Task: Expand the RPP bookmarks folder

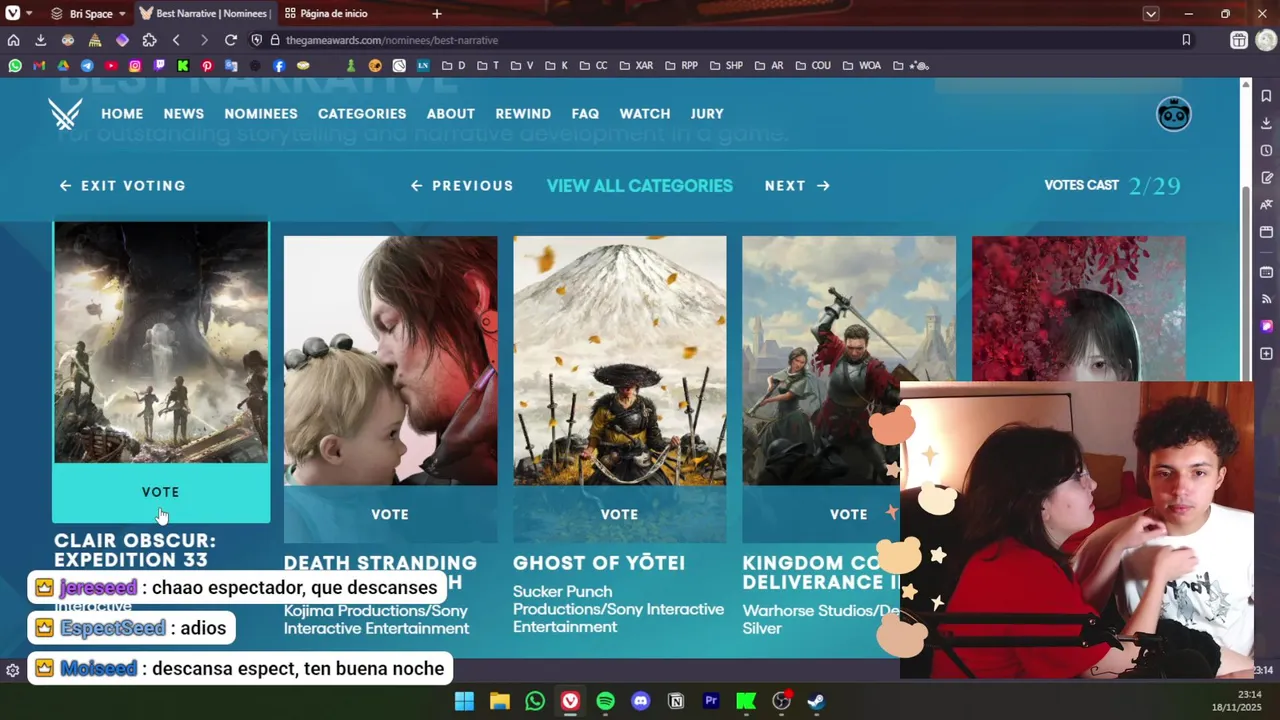Action: pos(681,66)
